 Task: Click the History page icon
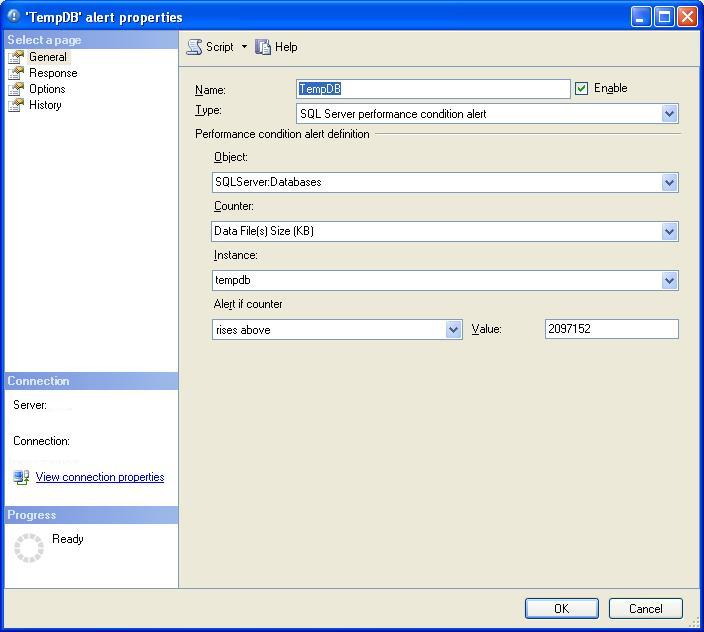[x=16, y=105]
